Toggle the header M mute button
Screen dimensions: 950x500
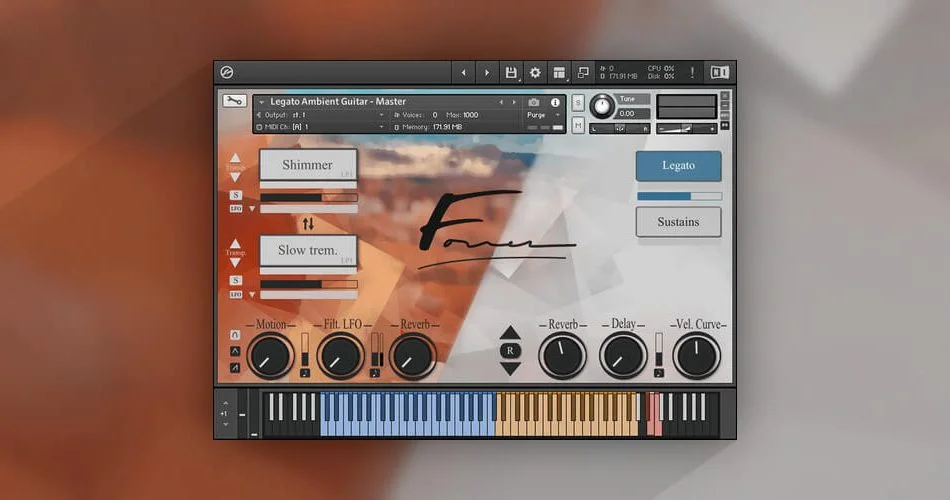pyautogui.click(x=578, y=125)
